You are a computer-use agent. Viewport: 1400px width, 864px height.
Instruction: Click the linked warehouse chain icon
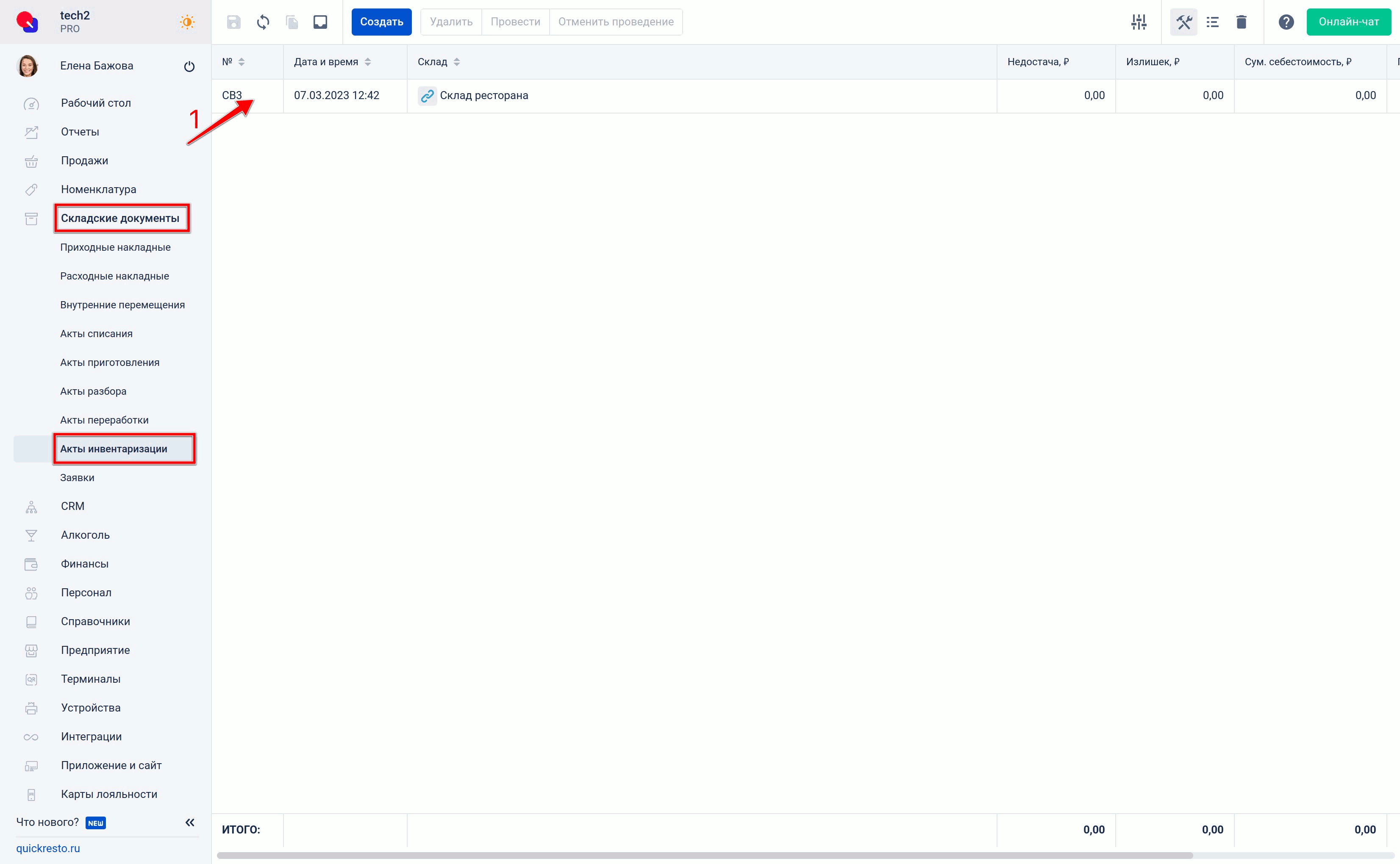pyautogui.click(x=427, y=95)
